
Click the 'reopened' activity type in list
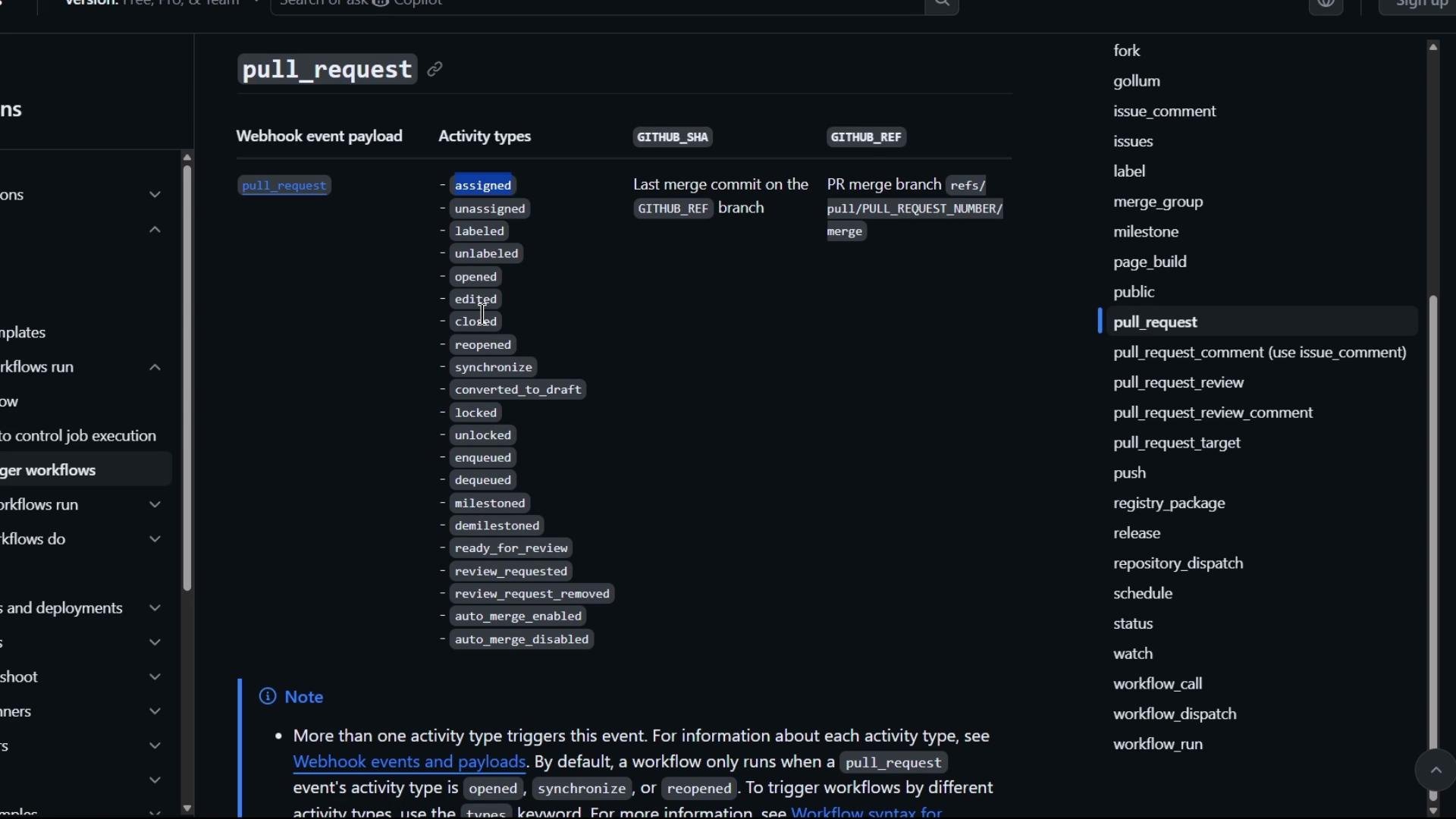coord(483,345)
